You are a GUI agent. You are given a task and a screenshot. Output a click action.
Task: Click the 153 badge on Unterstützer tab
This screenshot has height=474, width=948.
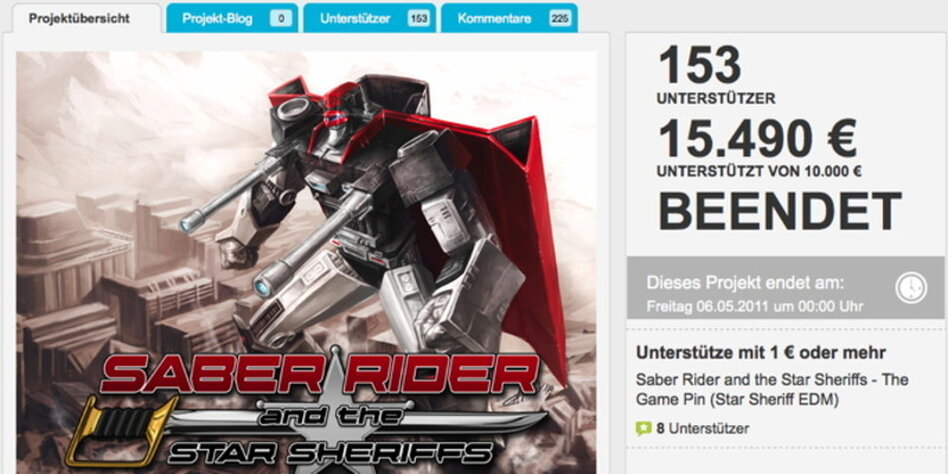tap(418, 19)
